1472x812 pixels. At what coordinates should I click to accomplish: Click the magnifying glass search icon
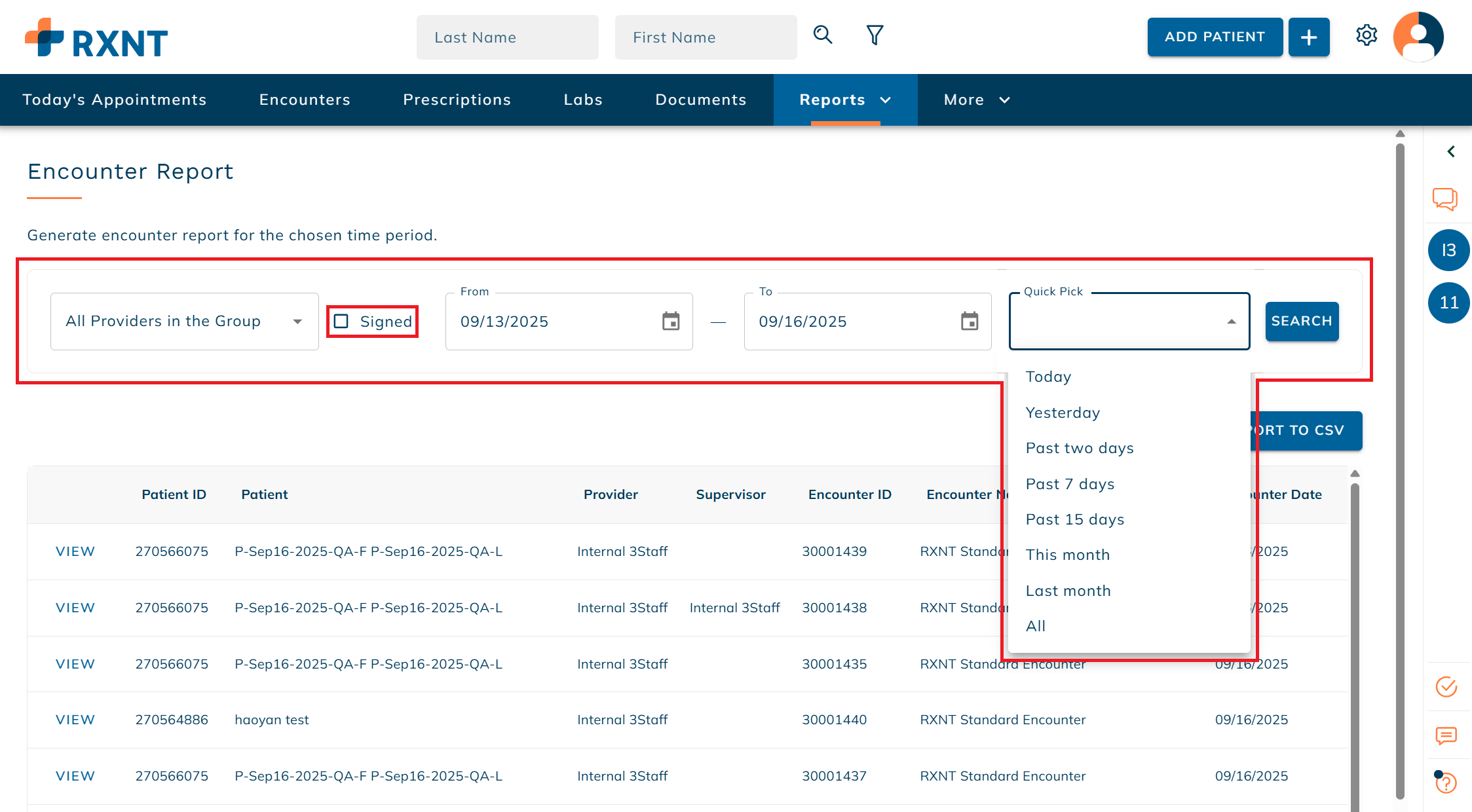pos(823,35)
